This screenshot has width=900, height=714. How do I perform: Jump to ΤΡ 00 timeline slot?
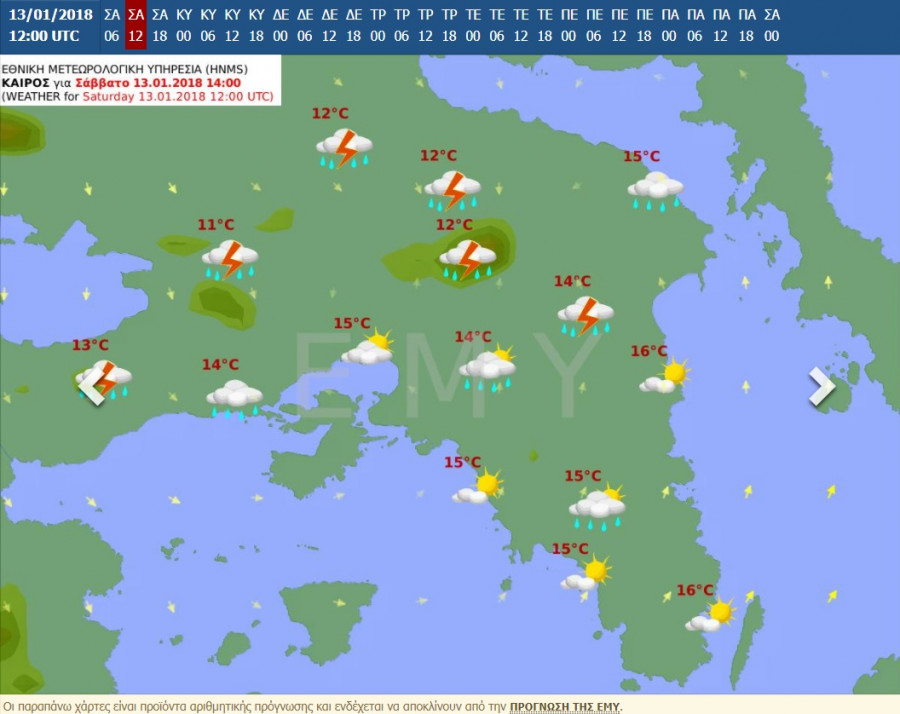click(378, 25)
